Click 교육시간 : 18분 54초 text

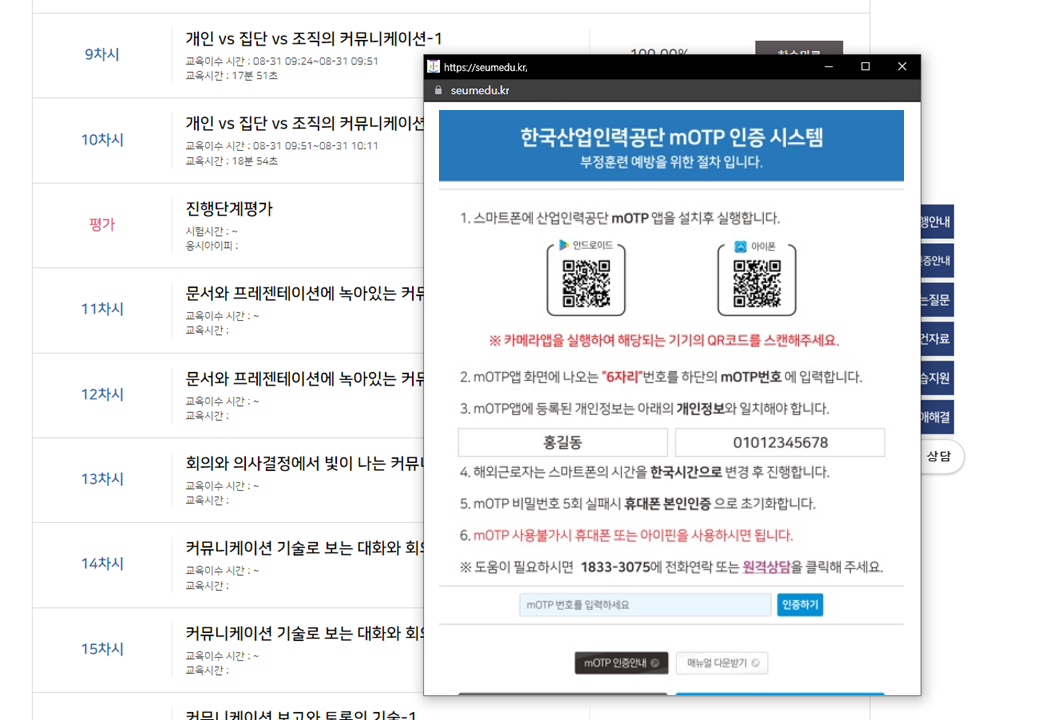point(232,161)
